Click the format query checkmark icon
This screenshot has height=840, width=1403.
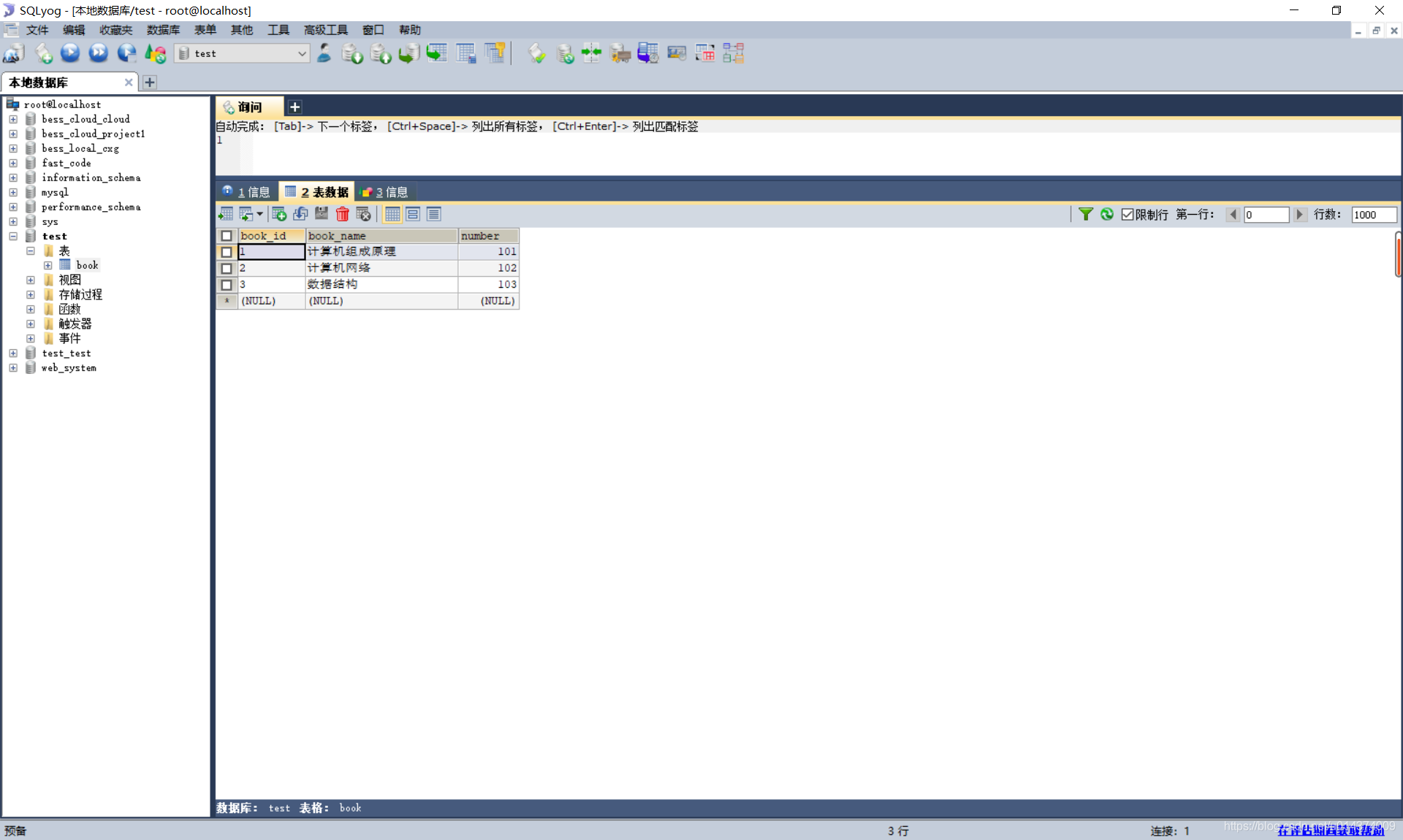click(537, 53)
